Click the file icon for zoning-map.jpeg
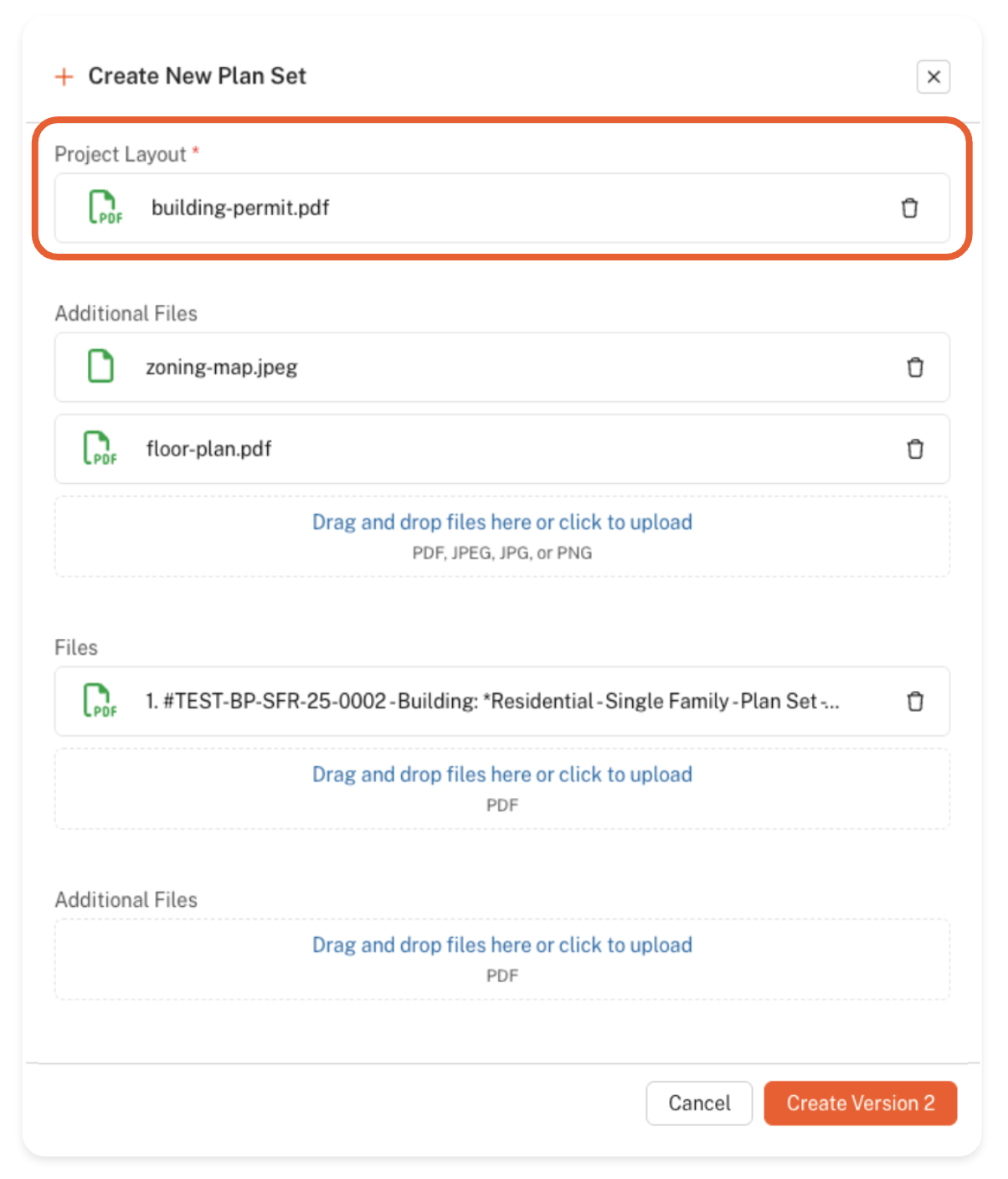Image resolution: width=1008 pixels, height=1179 pixels. click(100, 367)
